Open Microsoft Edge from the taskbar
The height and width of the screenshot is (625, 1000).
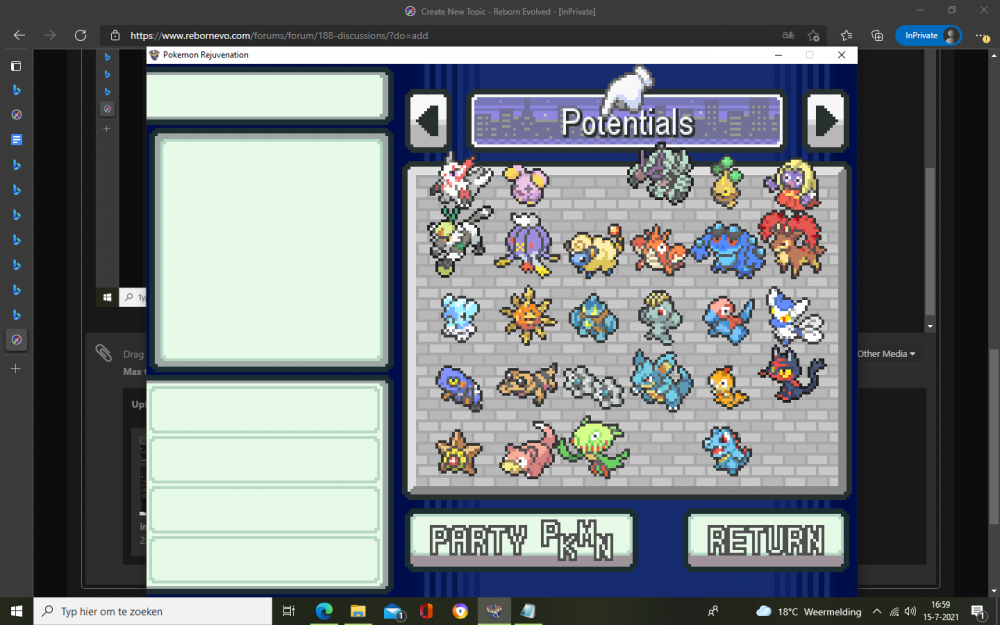click(x=324, y=612)
